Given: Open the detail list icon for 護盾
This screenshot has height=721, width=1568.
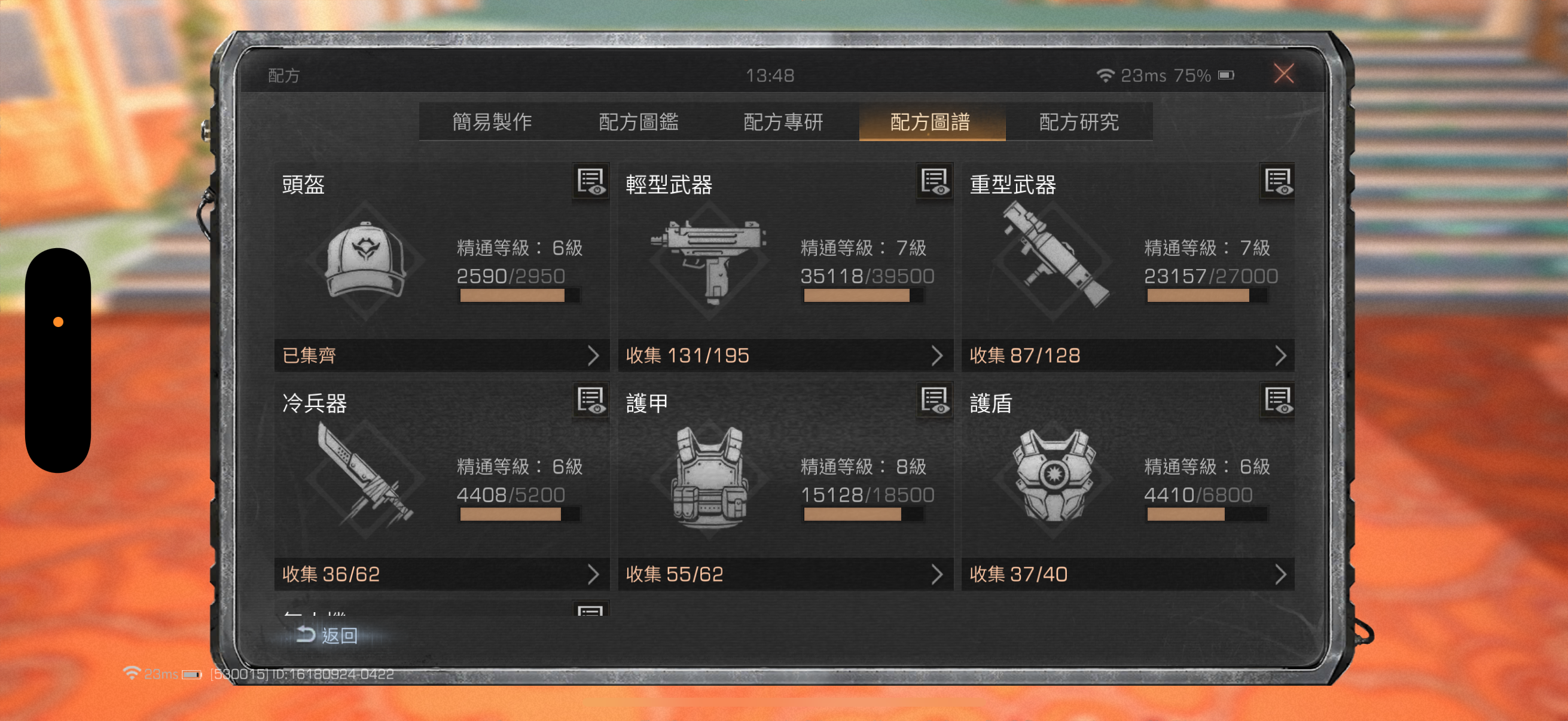Looking at the screenshot, I should (1277, 401).
